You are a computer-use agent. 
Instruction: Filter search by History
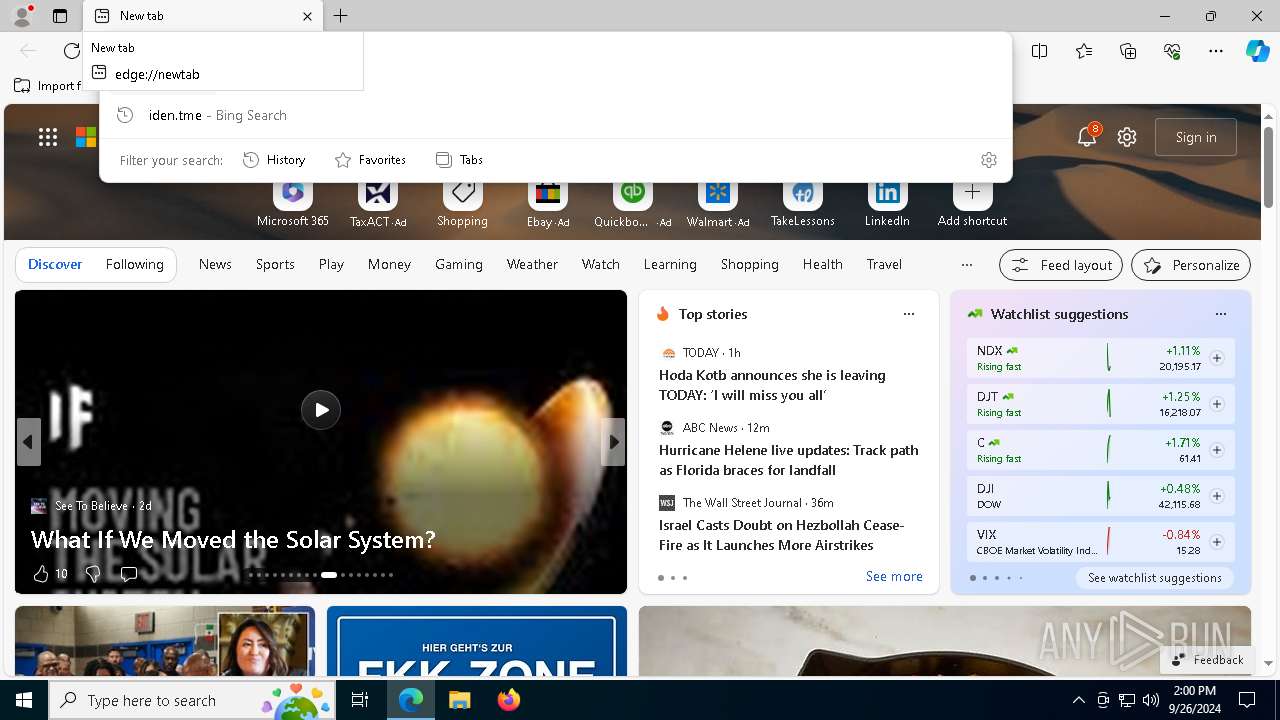pos(274,160)
